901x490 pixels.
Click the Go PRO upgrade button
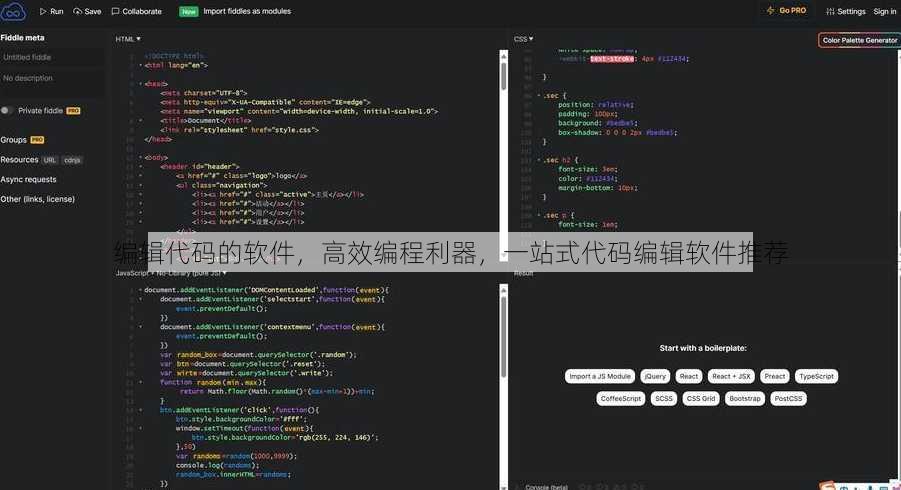(786, 10)
